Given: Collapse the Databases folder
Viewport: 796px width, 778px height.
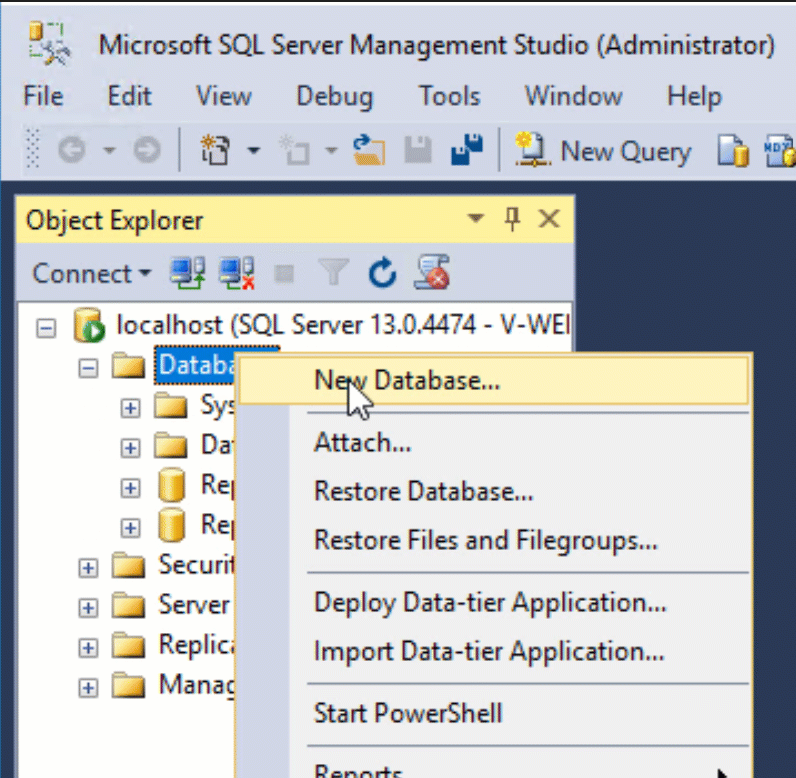Looking at the screenshot, I should (88, 368).
